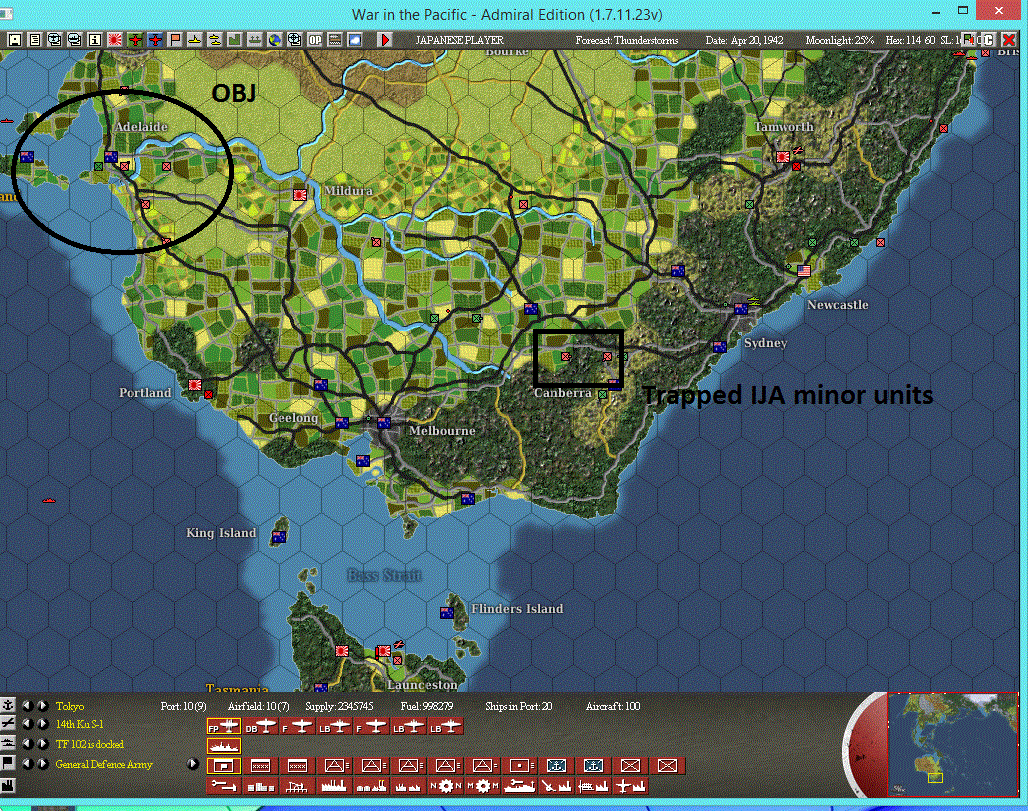Click the 'C' icon in top bar

tap(988, 40)
